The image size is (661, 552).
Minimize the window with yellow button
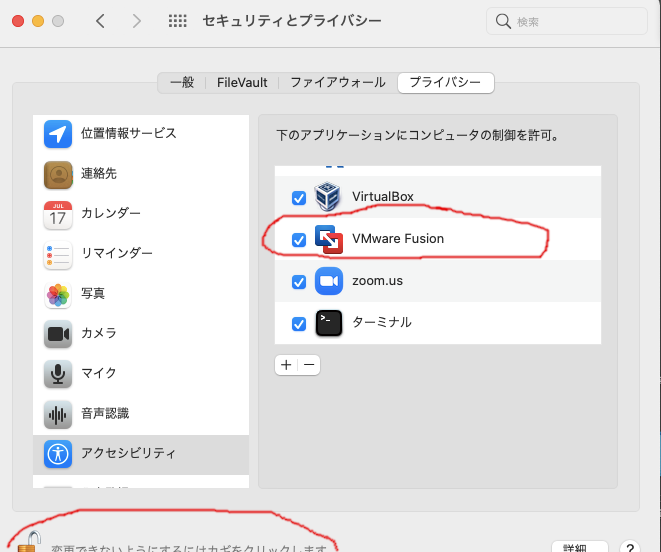pyautogui.click(x=38, y=21)
